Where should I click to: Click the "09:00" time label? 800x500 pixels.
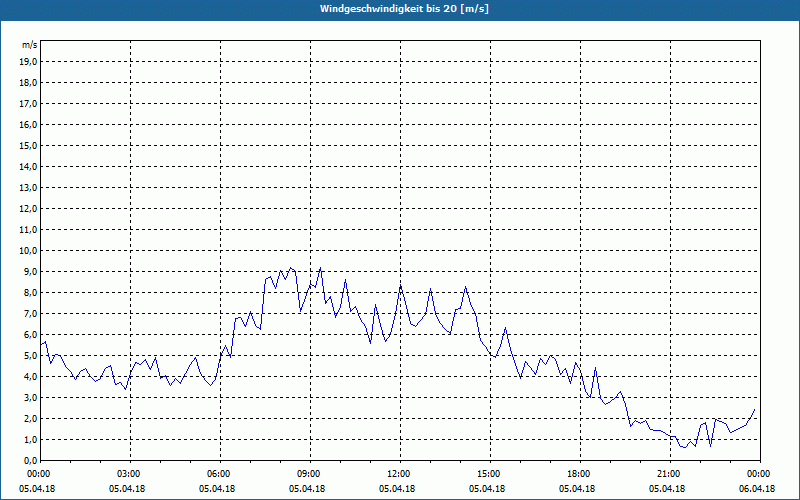(307, 474)
